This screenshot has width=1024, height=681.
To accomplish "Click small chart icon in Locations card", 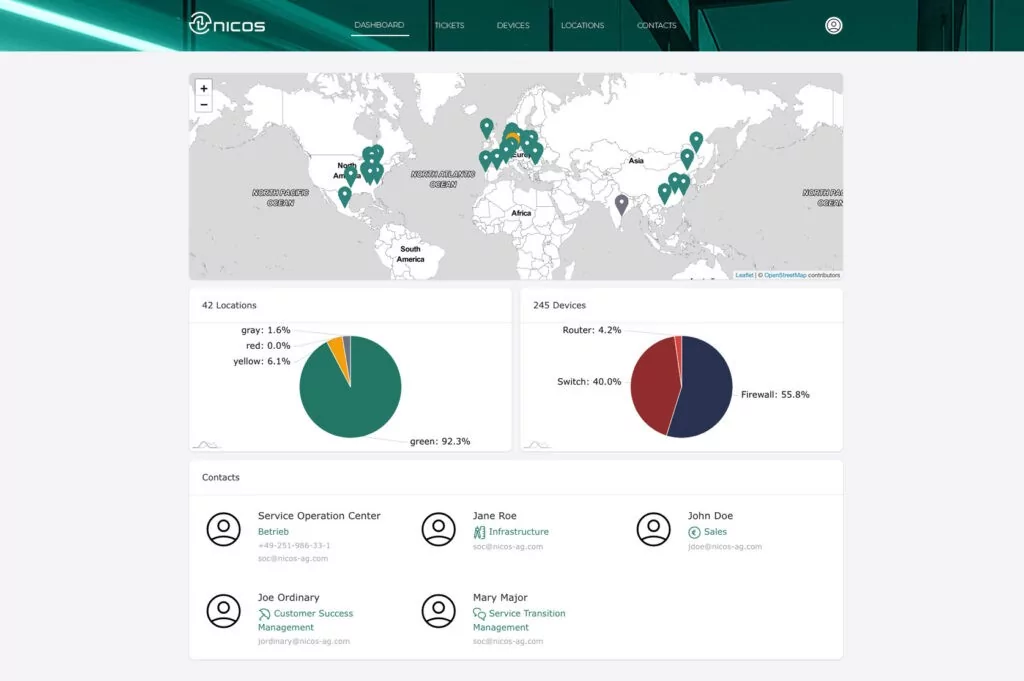I will [206, 445].
